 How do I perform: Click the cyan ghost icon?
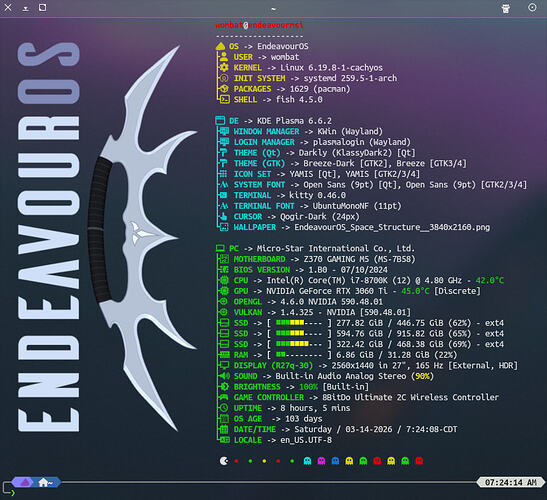point(307,461)
